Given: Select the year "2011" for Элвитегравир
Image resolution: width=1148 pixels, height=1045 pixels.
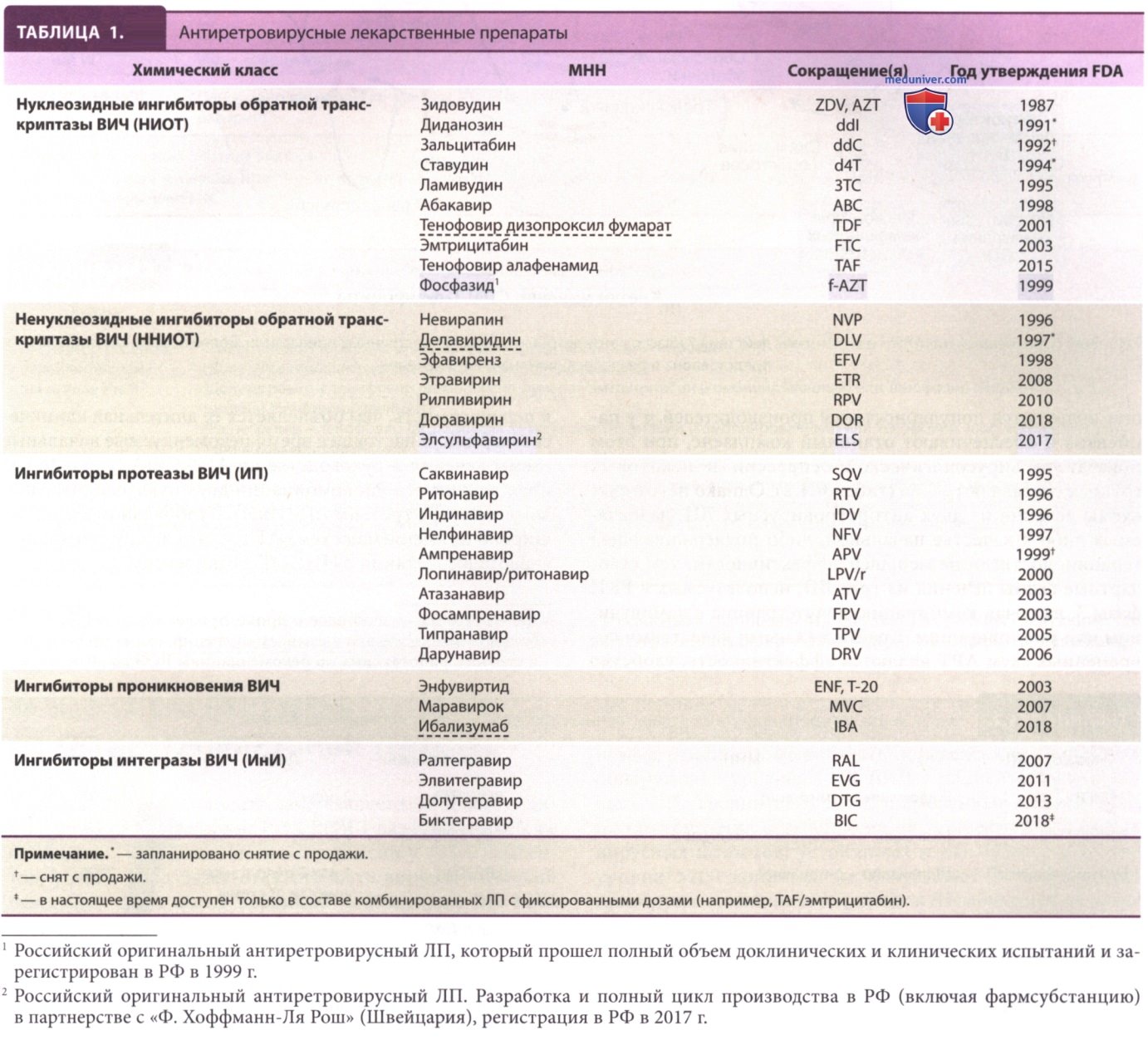Looking at the screenshot, I should click(x=1033, y=781).
